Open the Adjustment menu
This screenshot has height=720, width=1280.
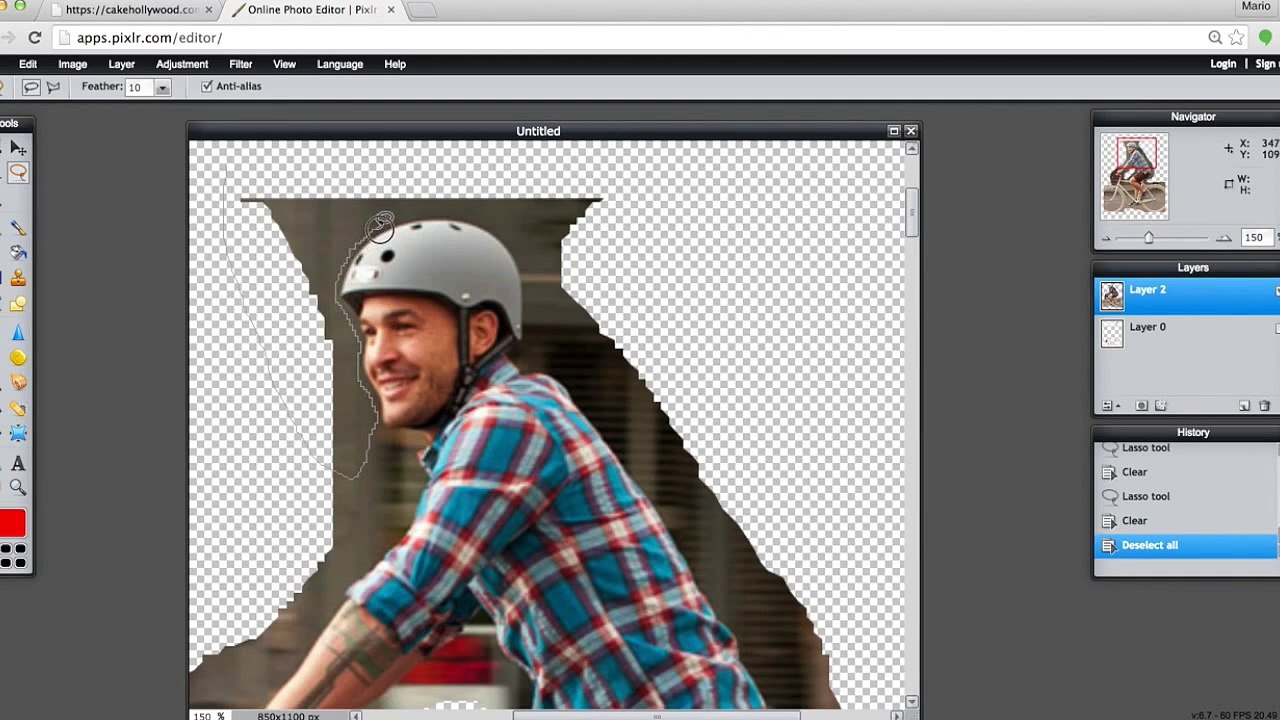182,64
